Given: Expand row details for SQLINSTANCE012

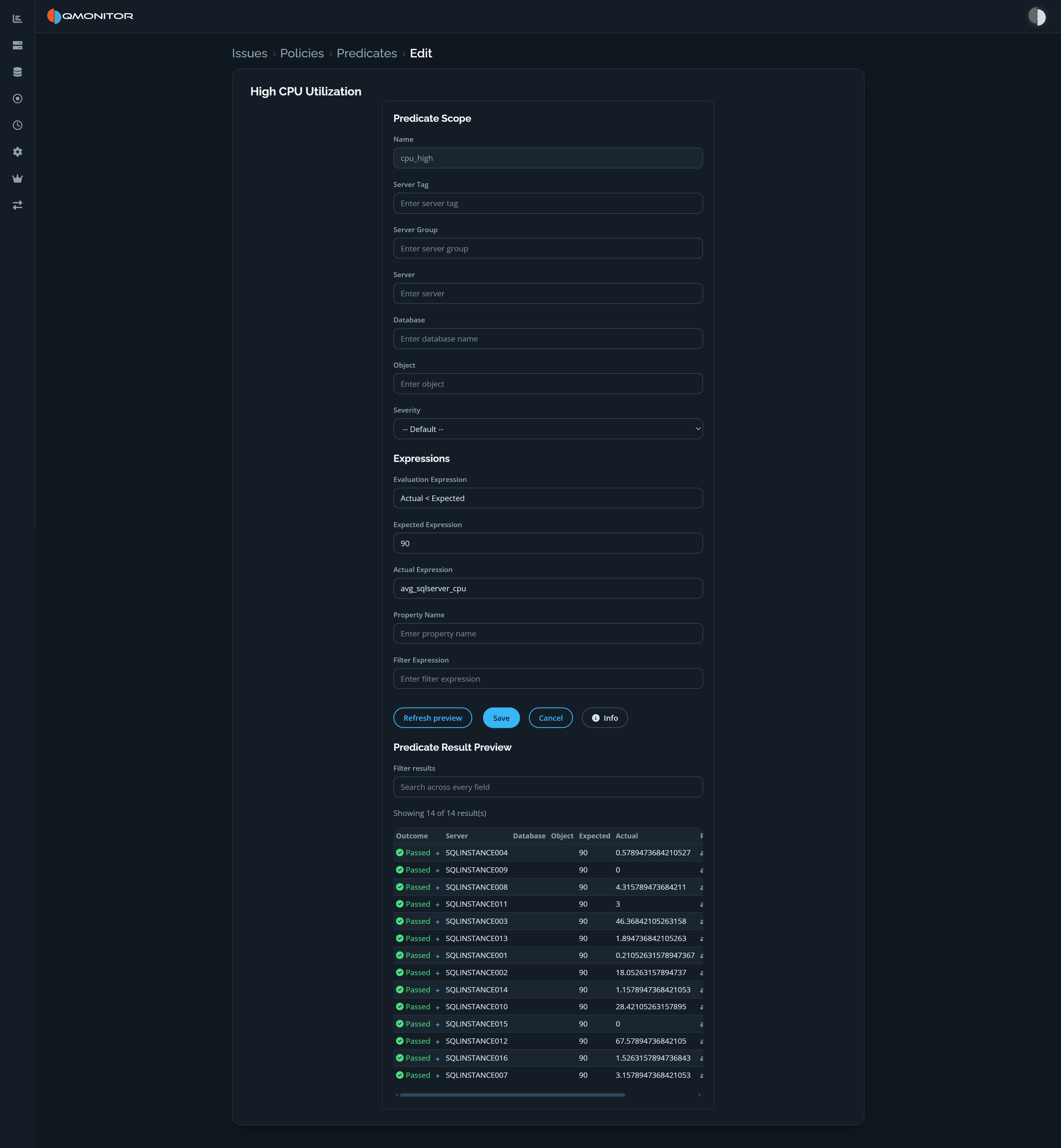Looking at the screenshot, I should 438,1042.
